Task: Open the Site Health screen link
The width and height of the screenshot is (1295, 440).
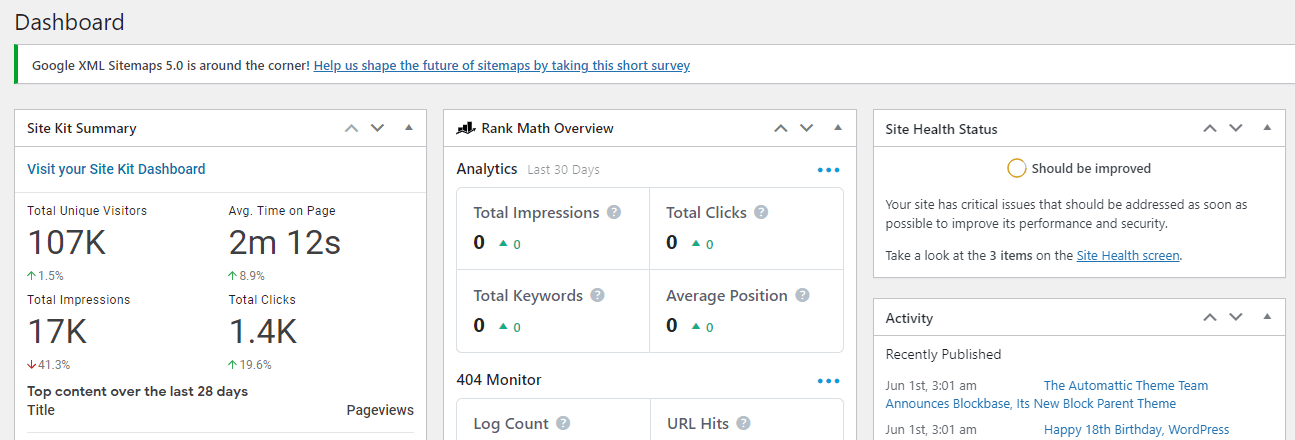Action: pyautogui.click(x=1128, y=255)
